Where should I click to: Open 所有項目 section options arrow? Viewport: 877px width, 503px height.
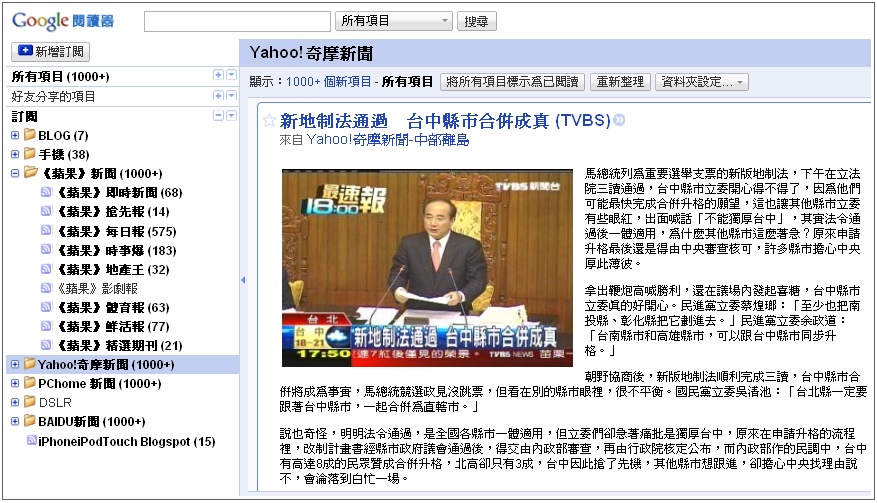231,75
